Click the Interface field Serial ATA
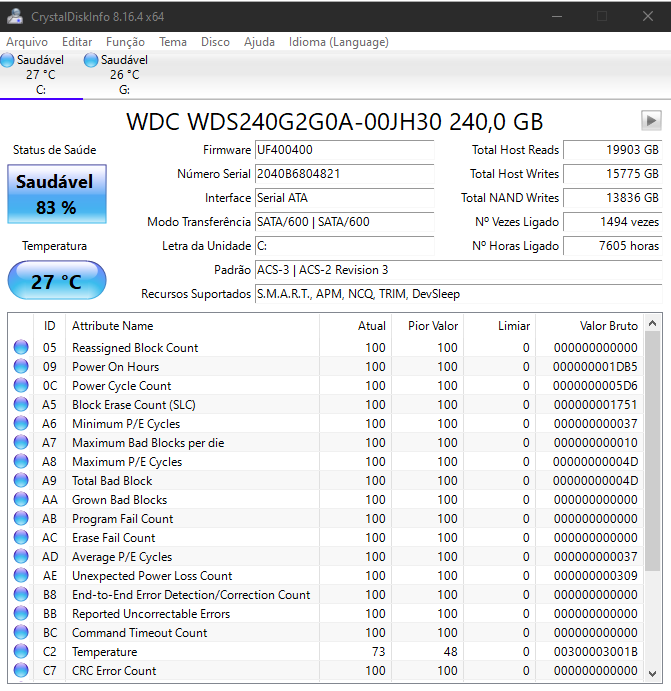 click(x=345, y=198)
